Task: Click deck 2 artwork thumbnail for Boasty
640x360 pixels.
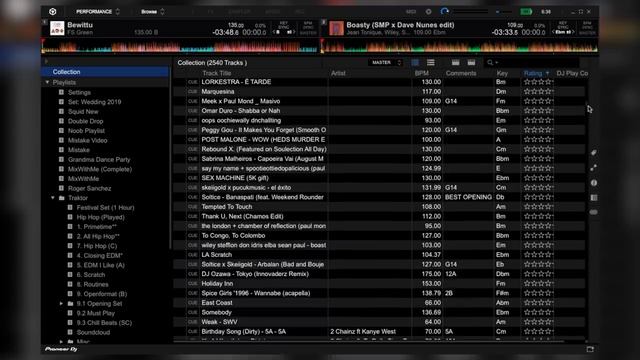Action: tap(336, 28)
